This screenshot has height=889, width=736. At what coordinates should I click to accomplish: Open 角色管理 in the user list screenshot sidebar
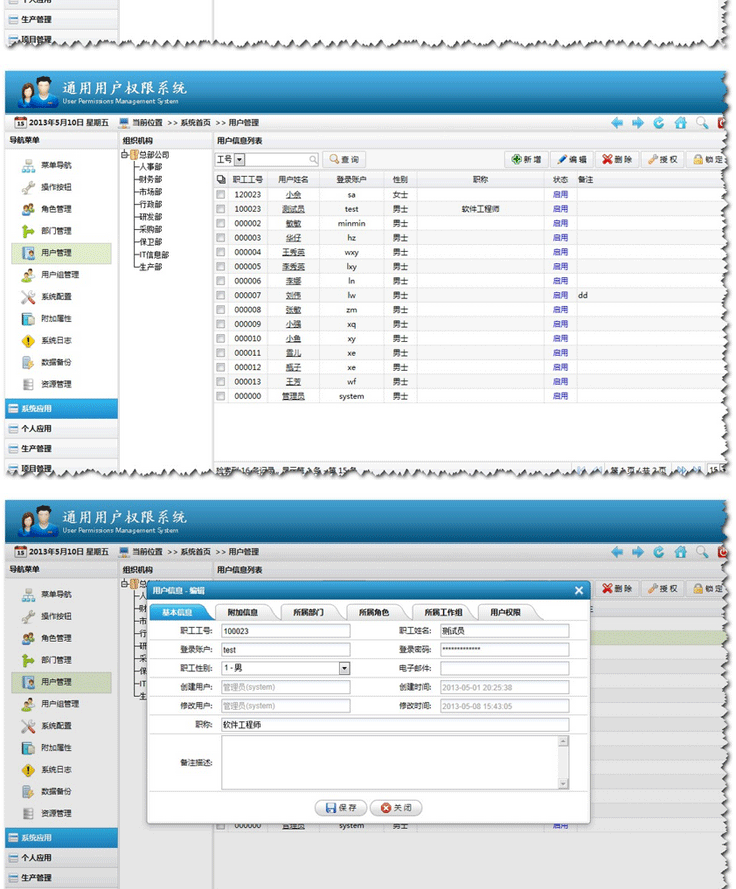tap(47, 209)
